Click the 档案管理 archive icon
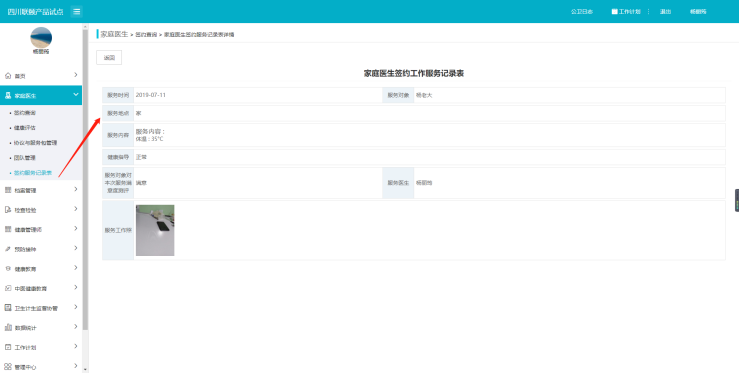This screenshot has height=374, width=740. click(8, 190)
